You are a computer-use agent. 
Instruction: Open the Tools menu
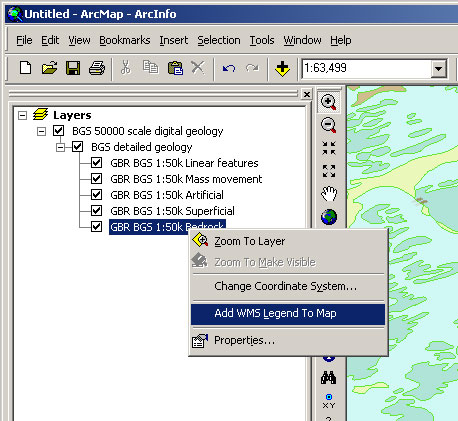coord(262,40)
